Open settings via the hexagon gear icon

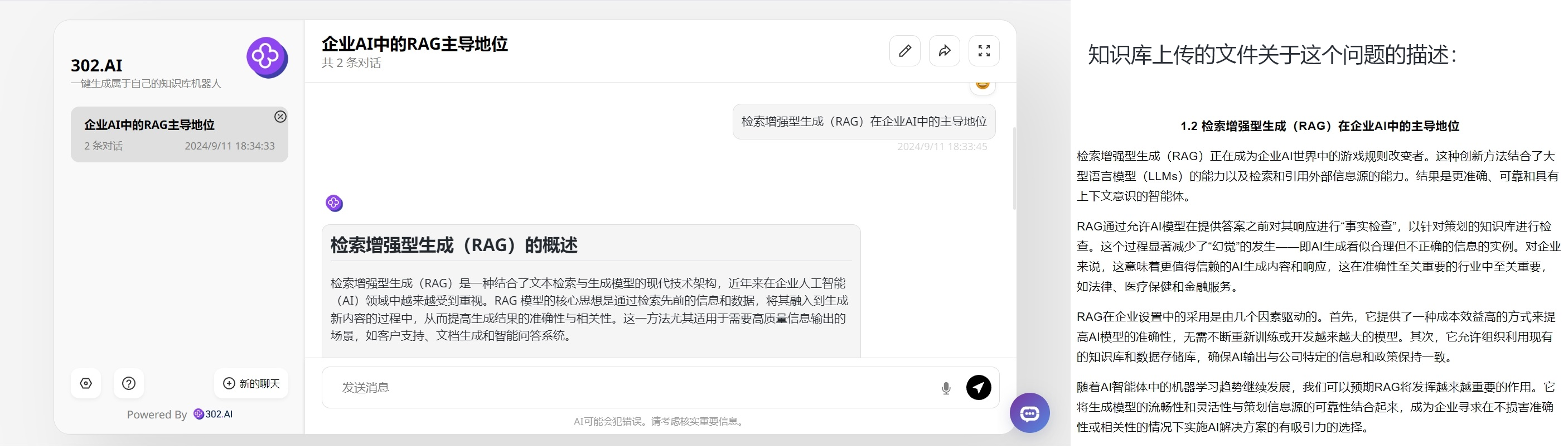(86, 383)
